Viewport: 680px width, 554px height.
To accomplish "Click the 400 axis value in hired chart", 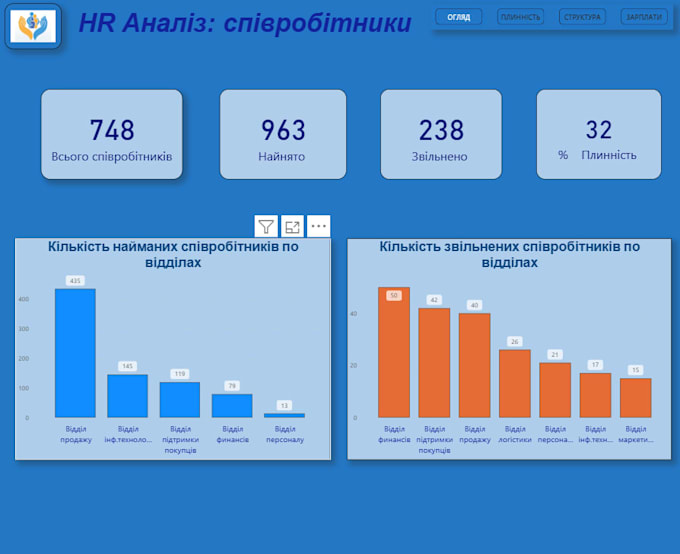I will [24, 299].
